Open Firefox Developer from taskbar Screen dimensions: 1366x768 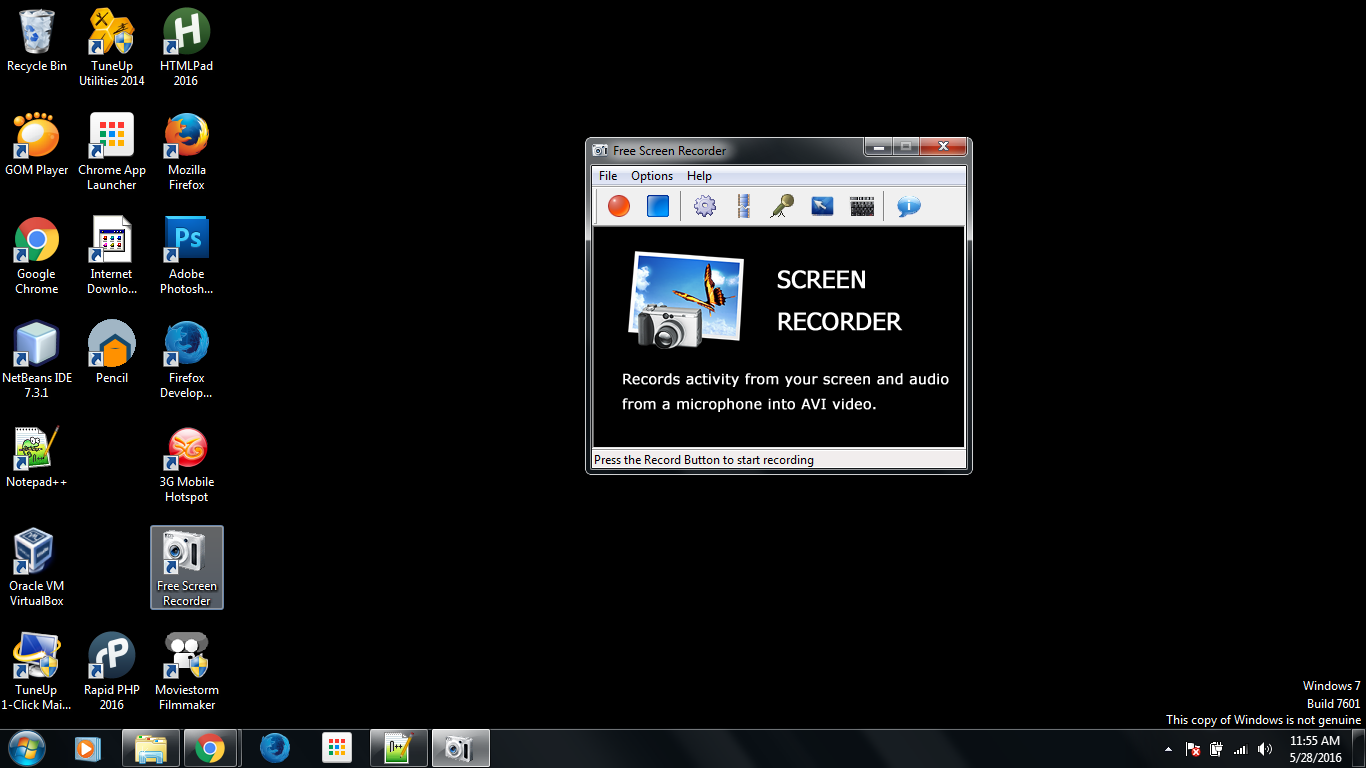pos(275,748)
